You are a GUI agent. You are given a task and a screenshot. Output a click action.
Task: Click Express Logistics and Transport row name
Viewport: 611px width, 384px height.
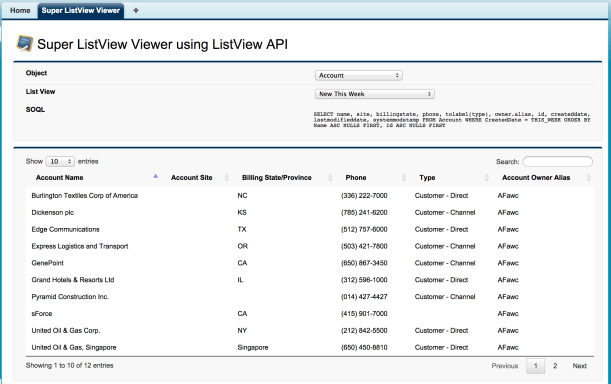tap(80, 246)
